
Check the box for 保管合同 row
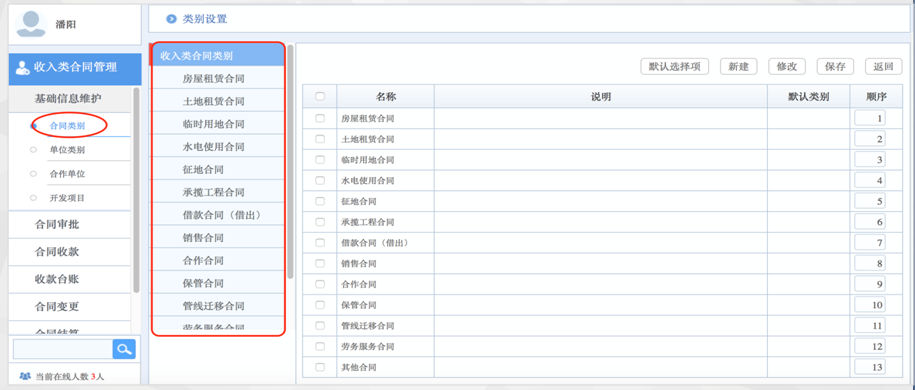point(320,305)
